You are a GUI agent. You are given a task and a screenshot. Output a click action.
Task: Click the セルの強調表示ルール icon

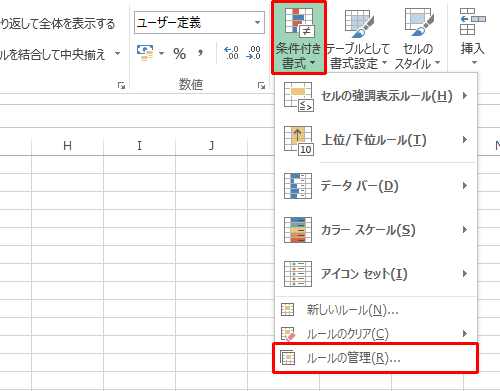coord(299,97)
